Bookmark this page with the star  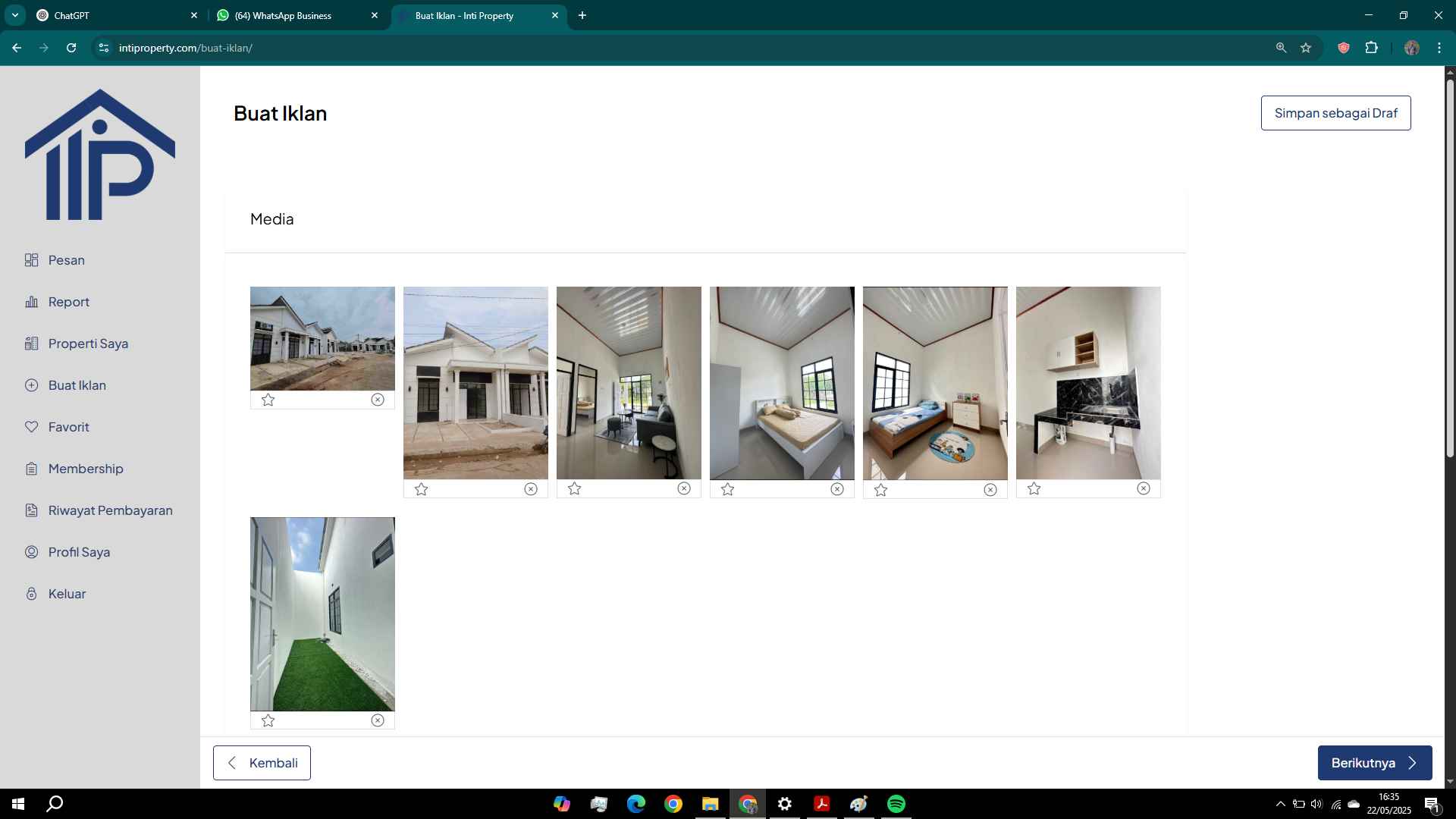[1306, 48]
